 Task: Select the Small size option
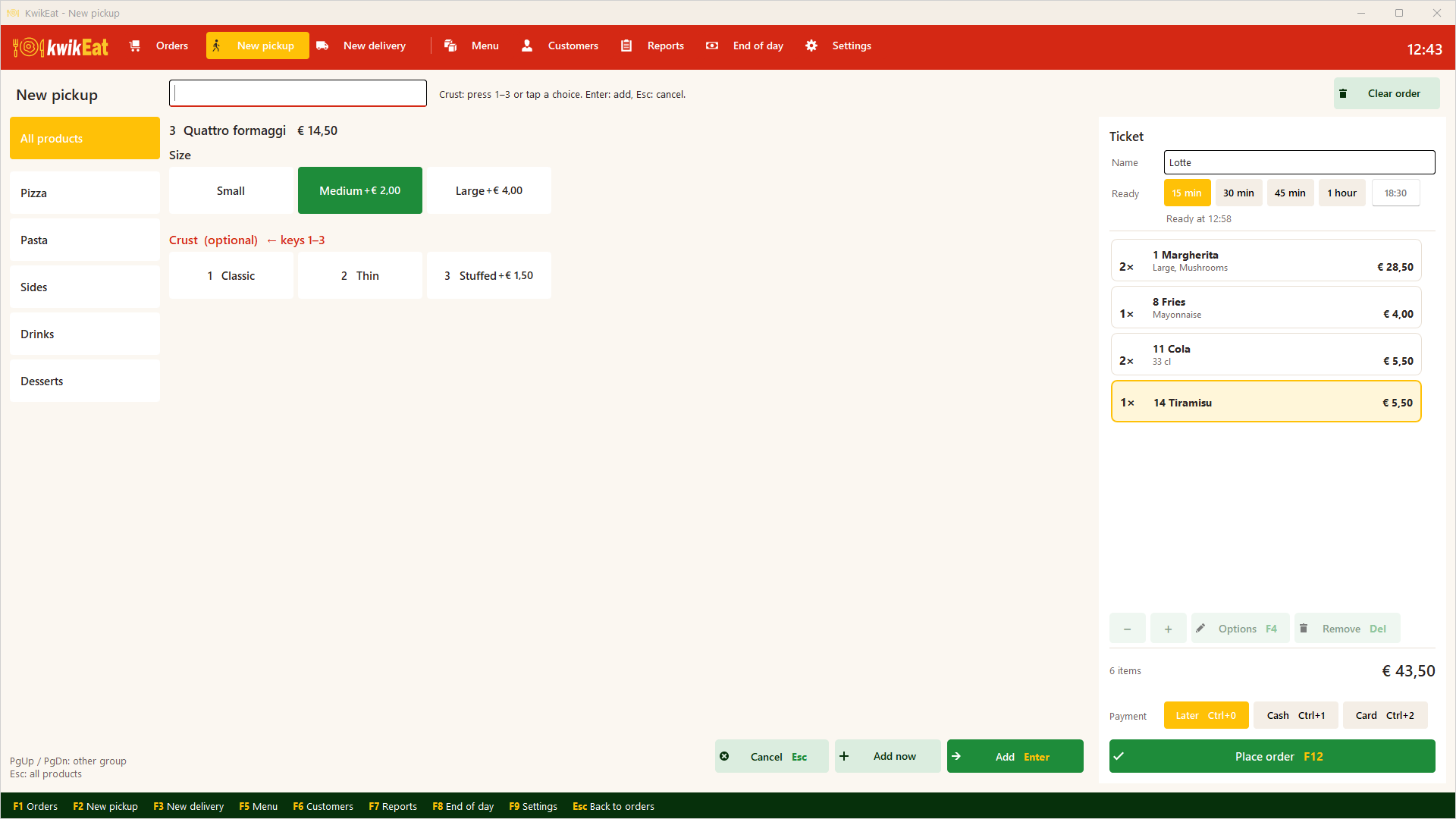tap(231, 190)
